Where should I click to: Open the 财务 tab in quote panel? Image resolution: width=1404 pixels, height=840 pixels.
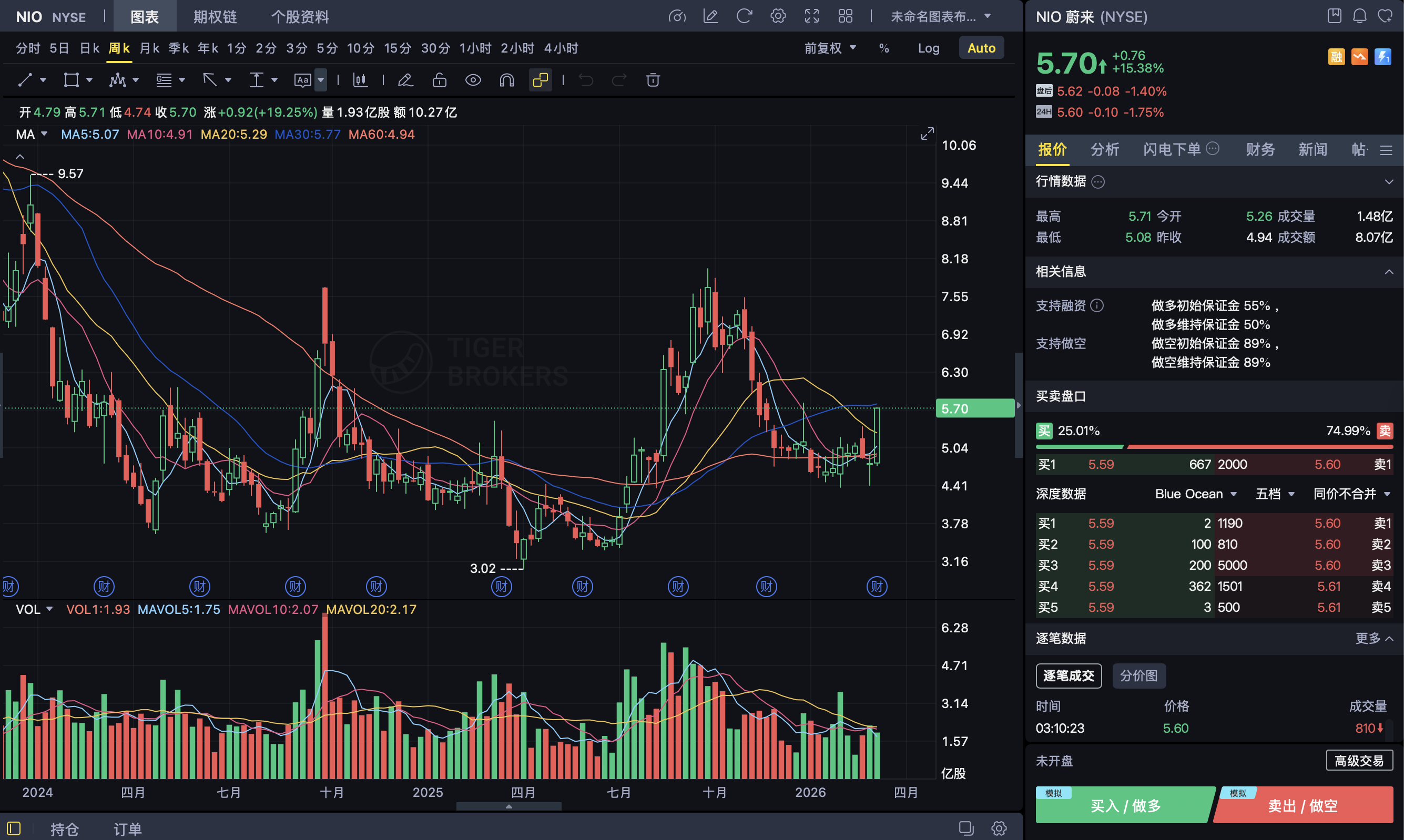1259,149
